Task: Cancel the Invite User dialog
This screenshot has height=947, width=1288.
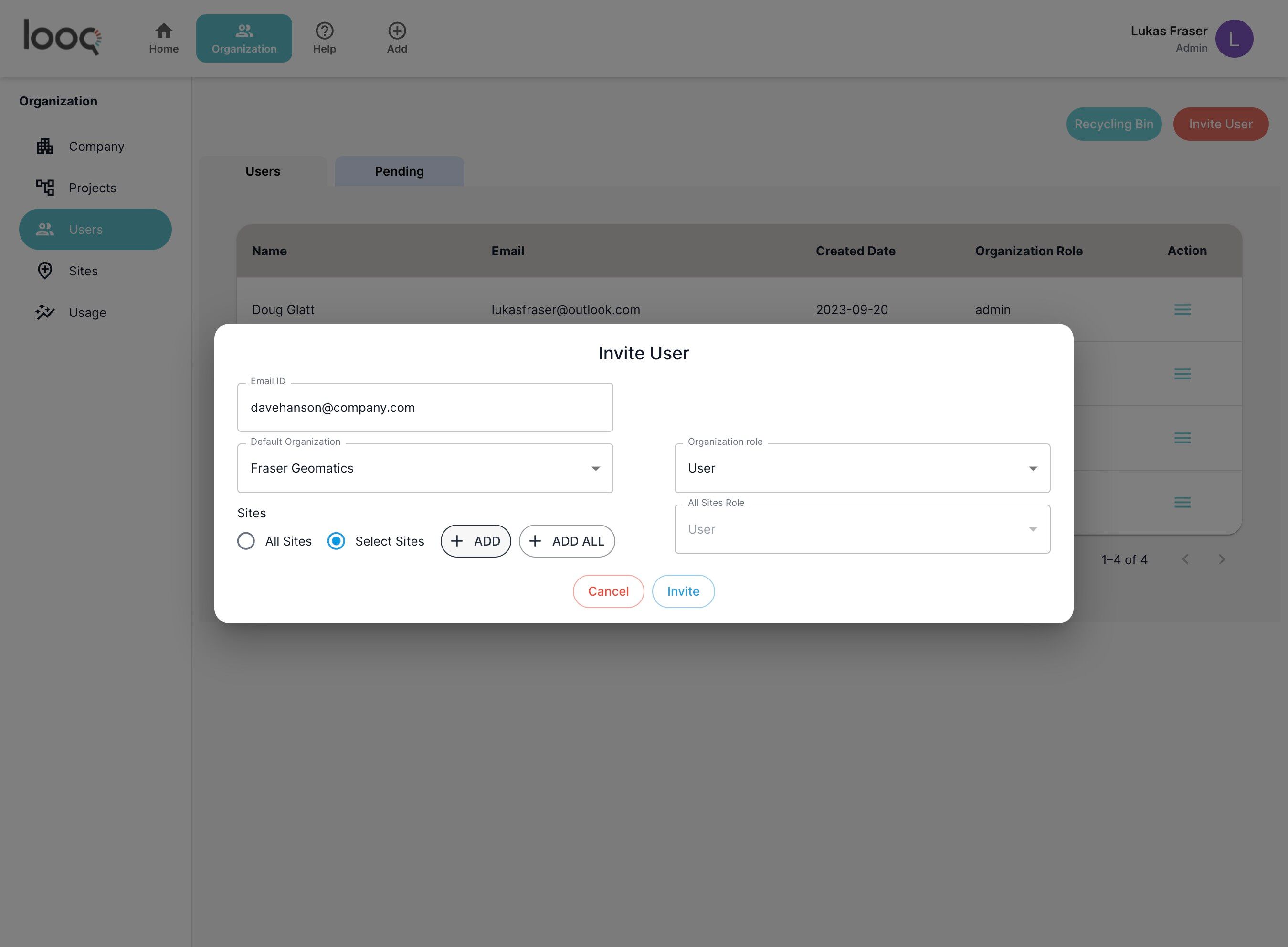Action: click(608, 591)
